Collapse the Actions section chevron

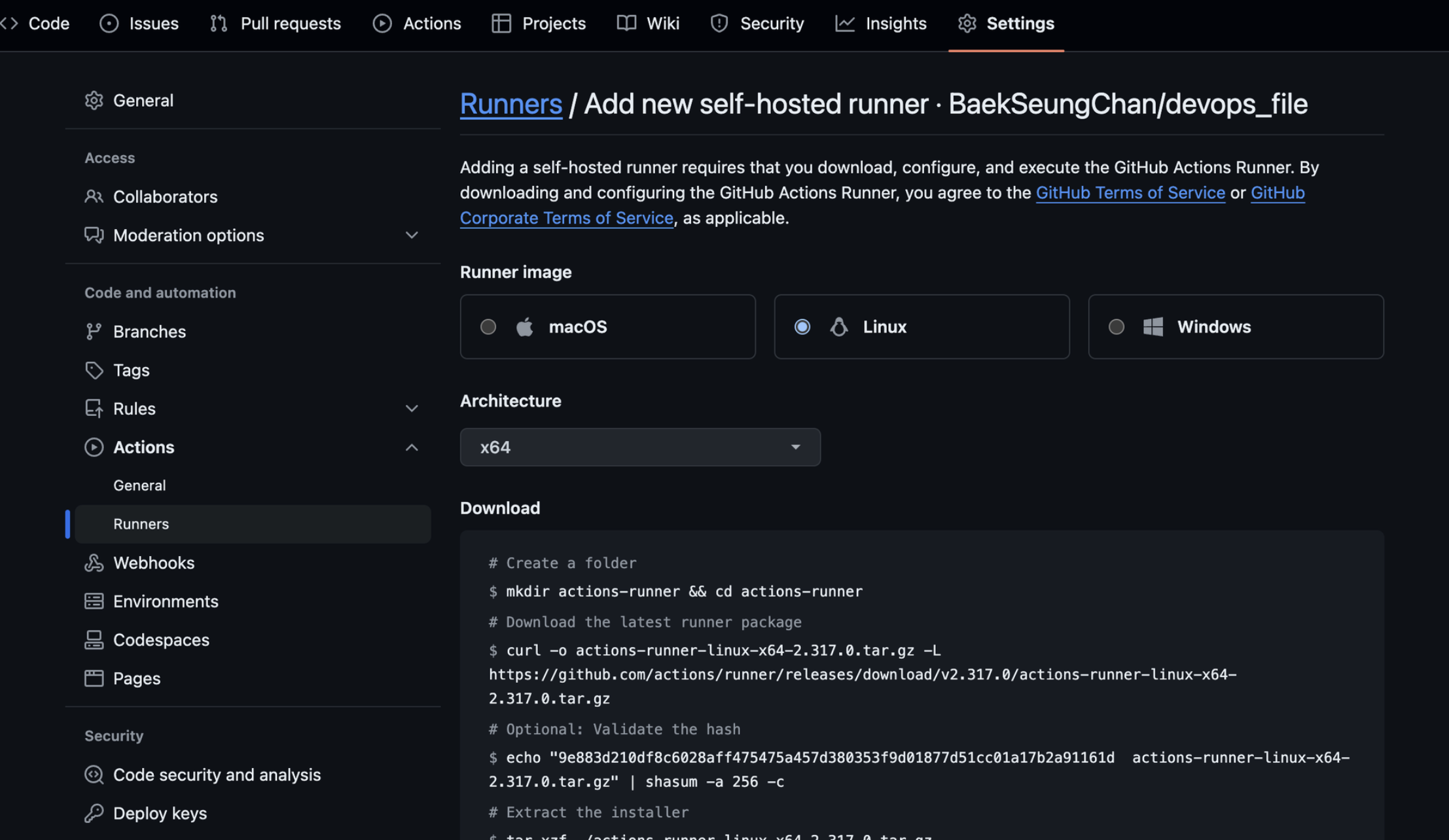[x=411, y=447]
